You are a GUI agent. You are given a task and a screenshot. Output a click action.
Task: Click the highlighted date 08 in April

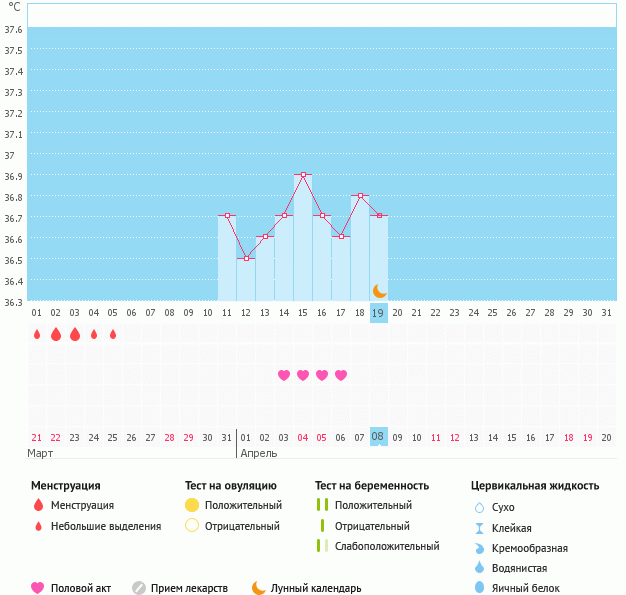[x=378, y=437]
